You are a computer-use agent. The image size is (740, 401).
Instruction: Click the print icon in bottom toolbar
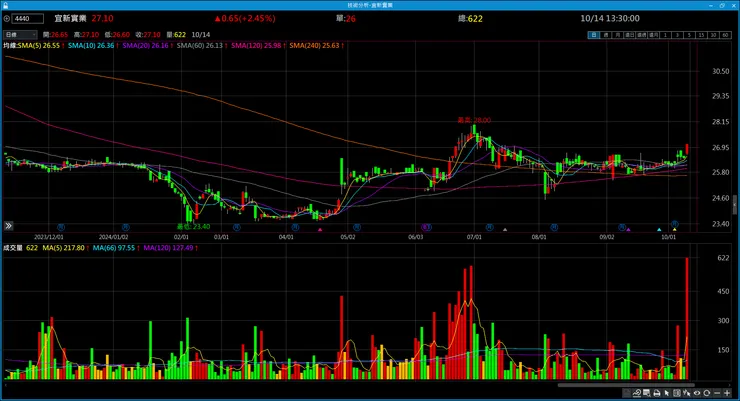(657, 393)
